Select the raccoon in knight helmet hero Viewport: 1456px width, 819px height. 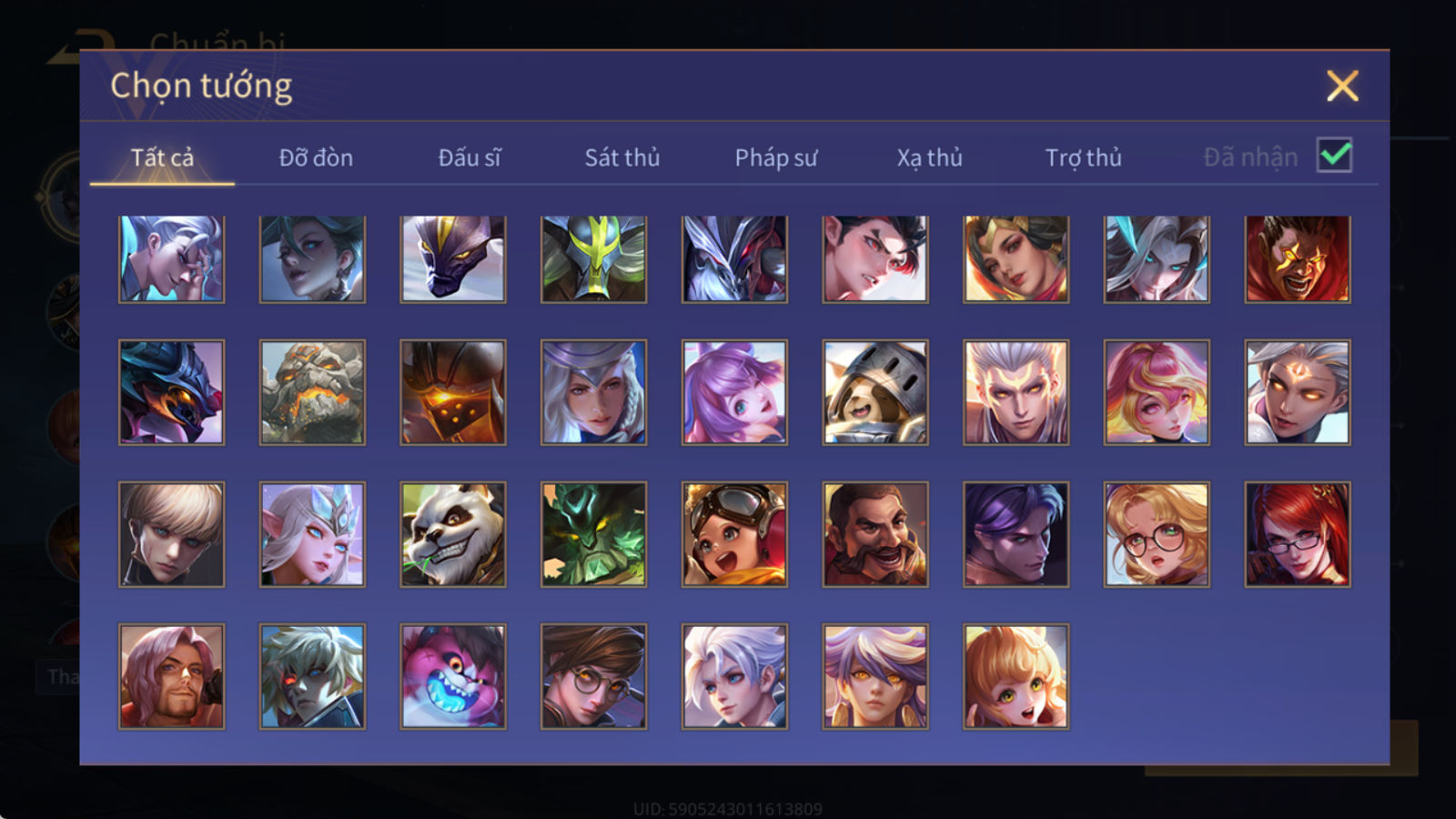[875, 392]
